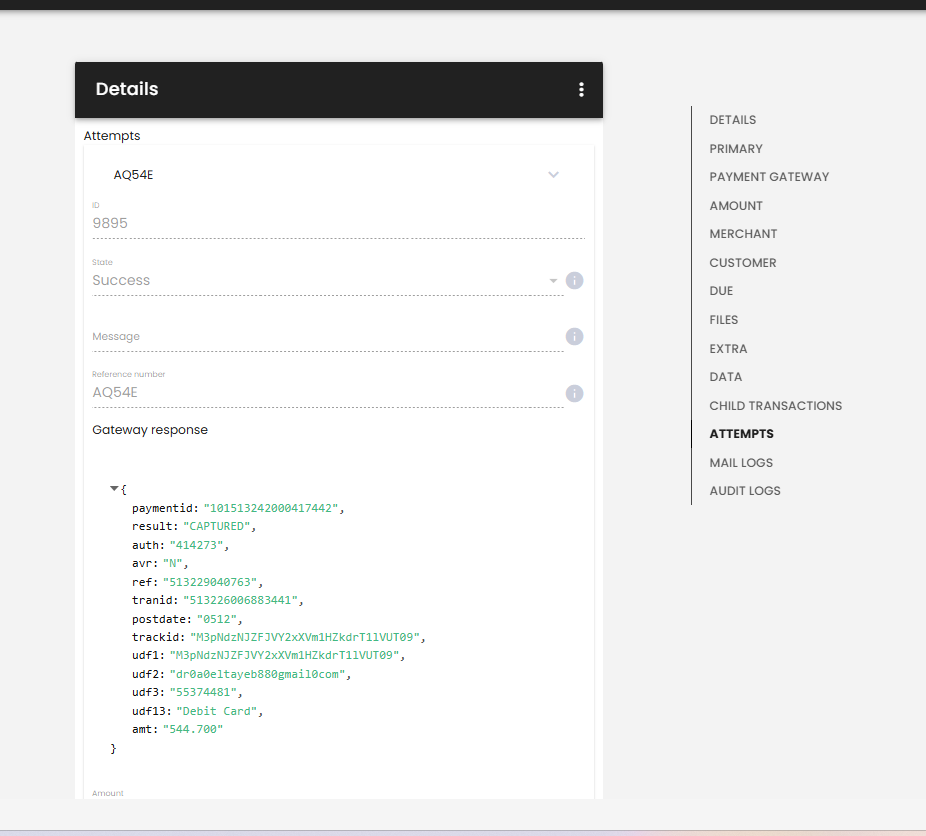The height and width of the screenshot is (836, 926).
Task: Navigate to CUSTOMER section
Action: coord(742,263)
